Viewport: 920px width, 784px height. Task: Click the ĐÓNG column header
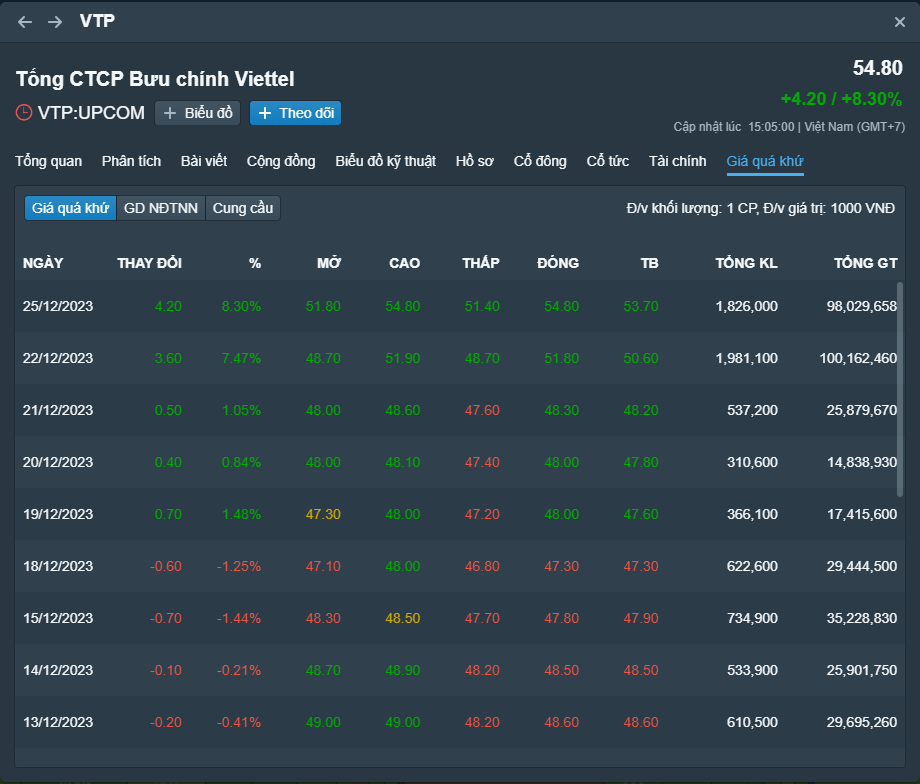click(x=558, y=263)
